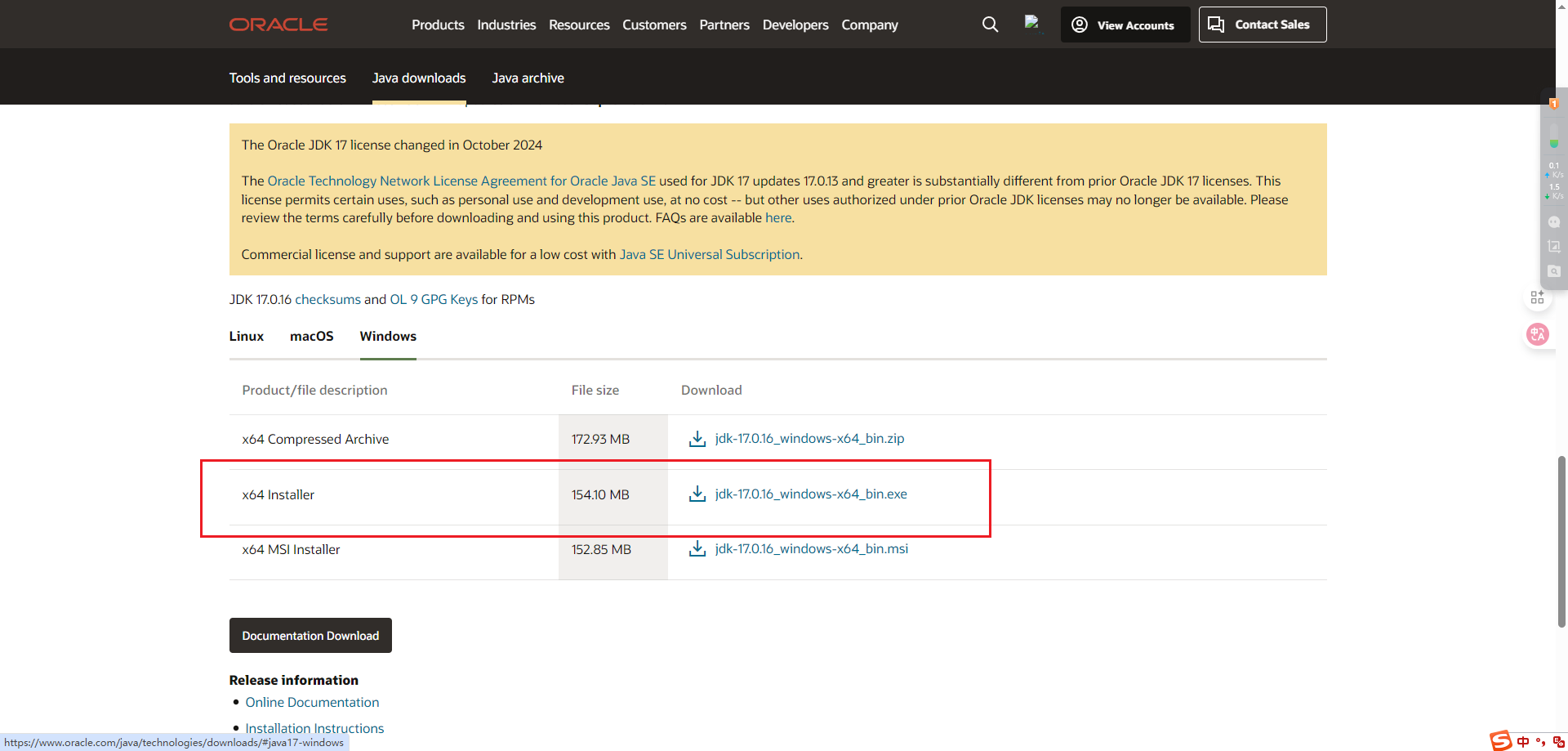Open Java SE Universal Subscription link

coord(710,254)
